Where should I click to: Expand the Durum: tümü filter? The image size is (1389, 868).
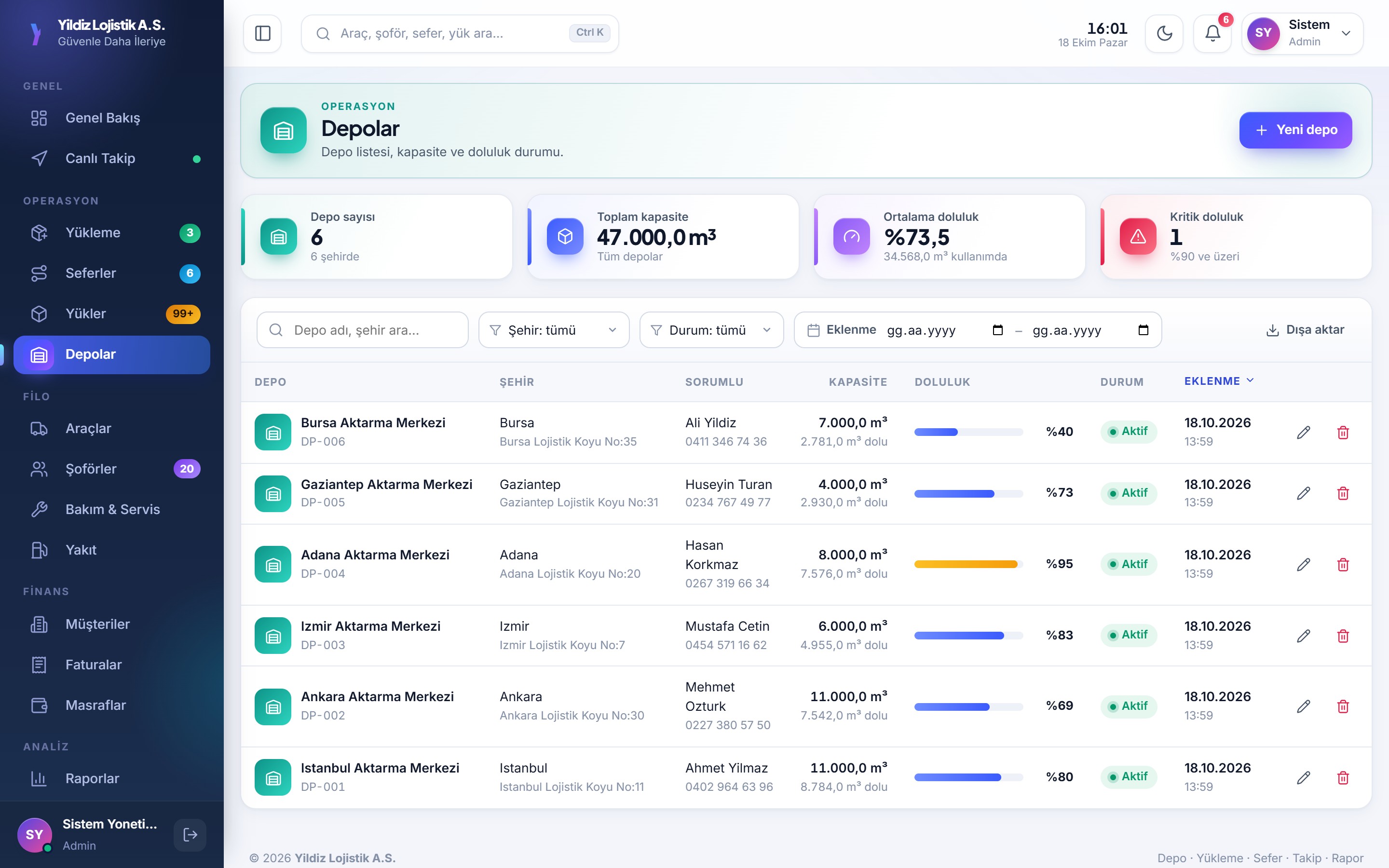pyautogui.click(x=711, y=330)
